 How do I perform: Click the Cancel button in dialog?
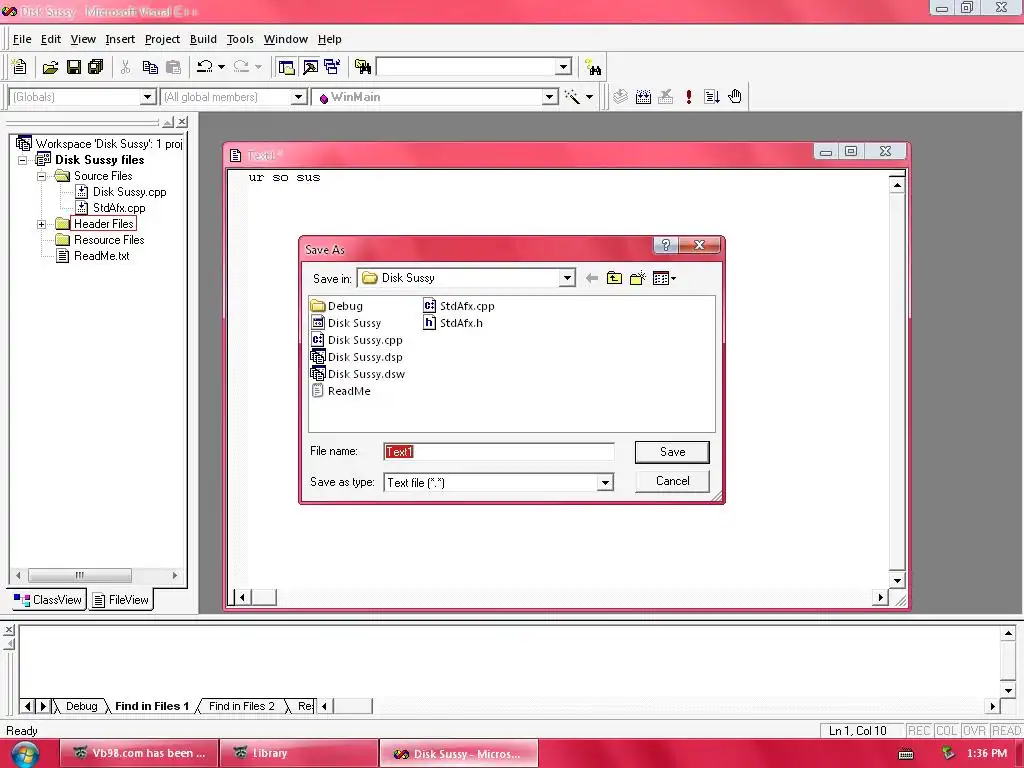672,481
